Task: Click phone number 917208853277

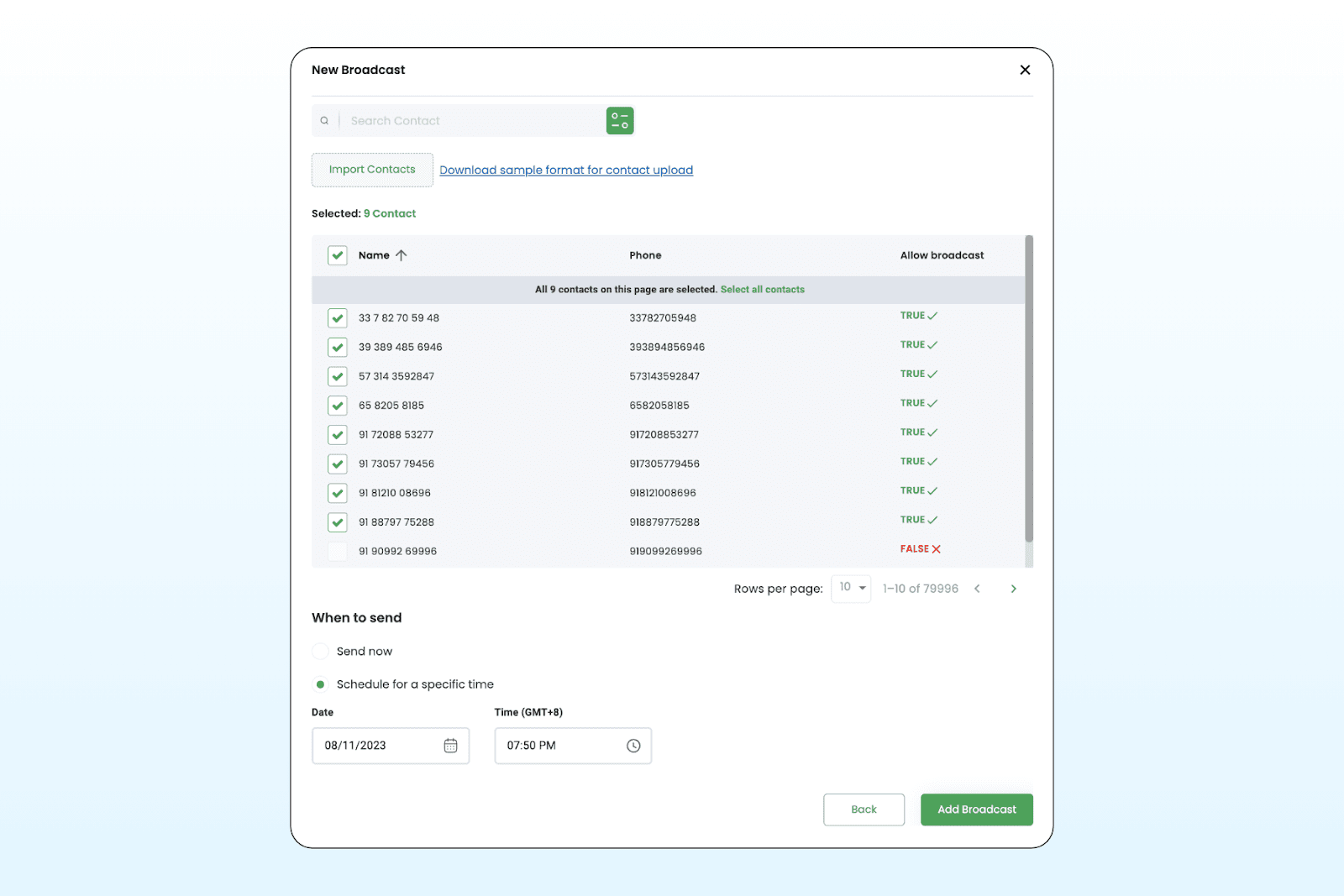Action: pos(664,435)
